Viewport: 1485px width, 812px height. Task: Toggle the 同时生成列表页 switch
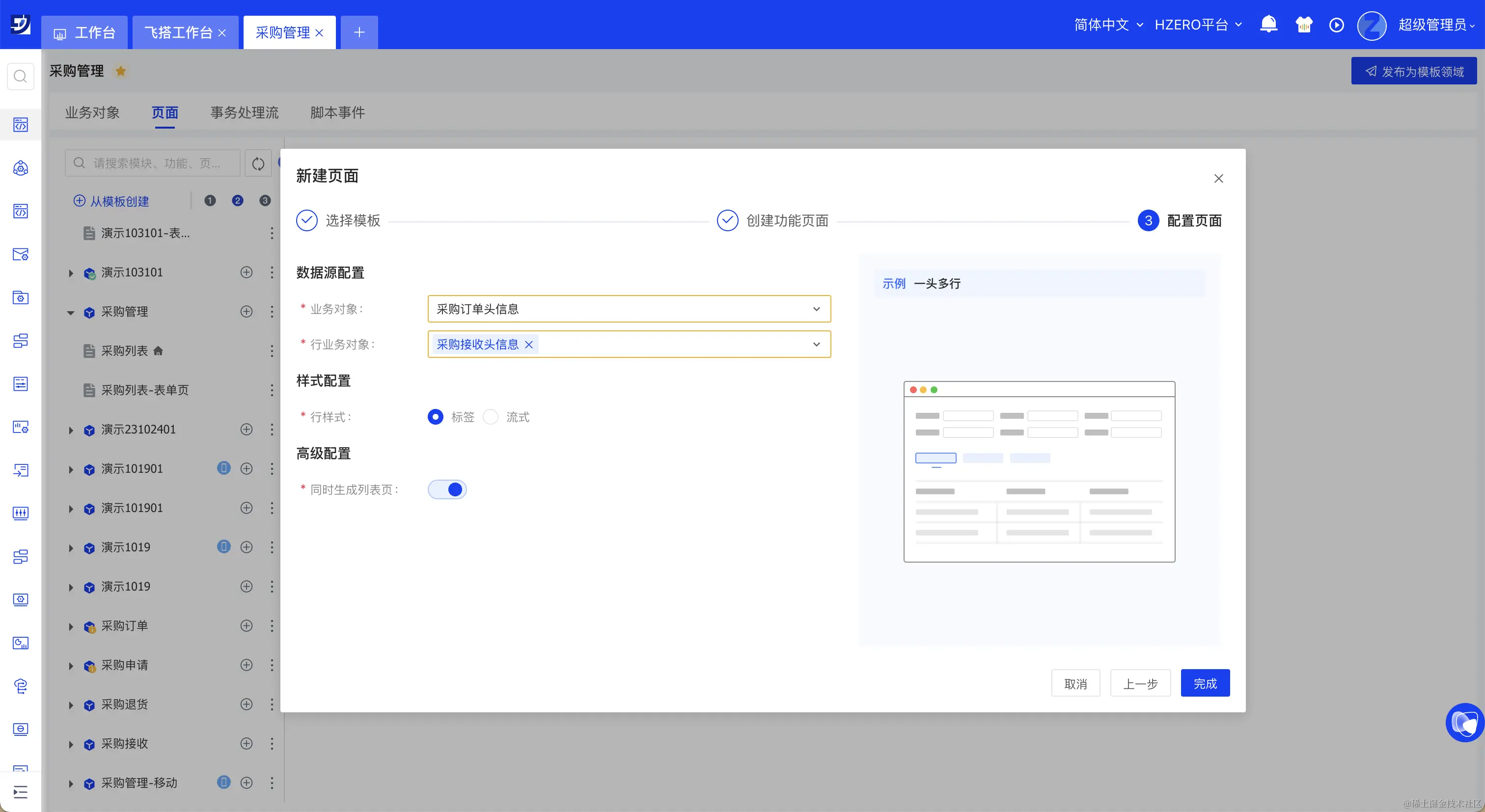pyautogui.click(x=447, y=490)
